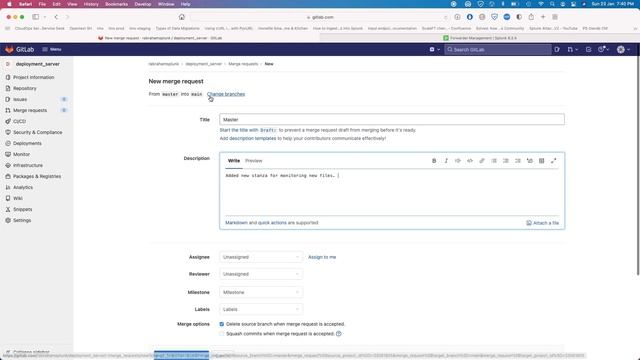Click the Safari address bar showing gitlab.com
Screen dimensions: 640x360
pos(320,17)
